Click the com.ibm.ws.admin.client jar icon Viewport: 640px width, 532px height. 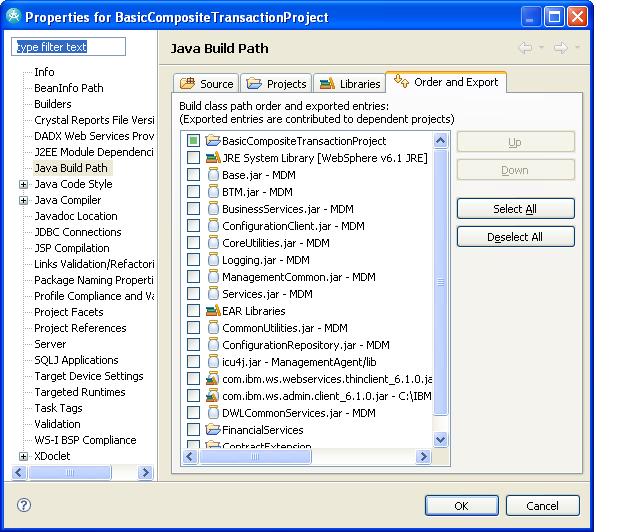click(212, 396)
